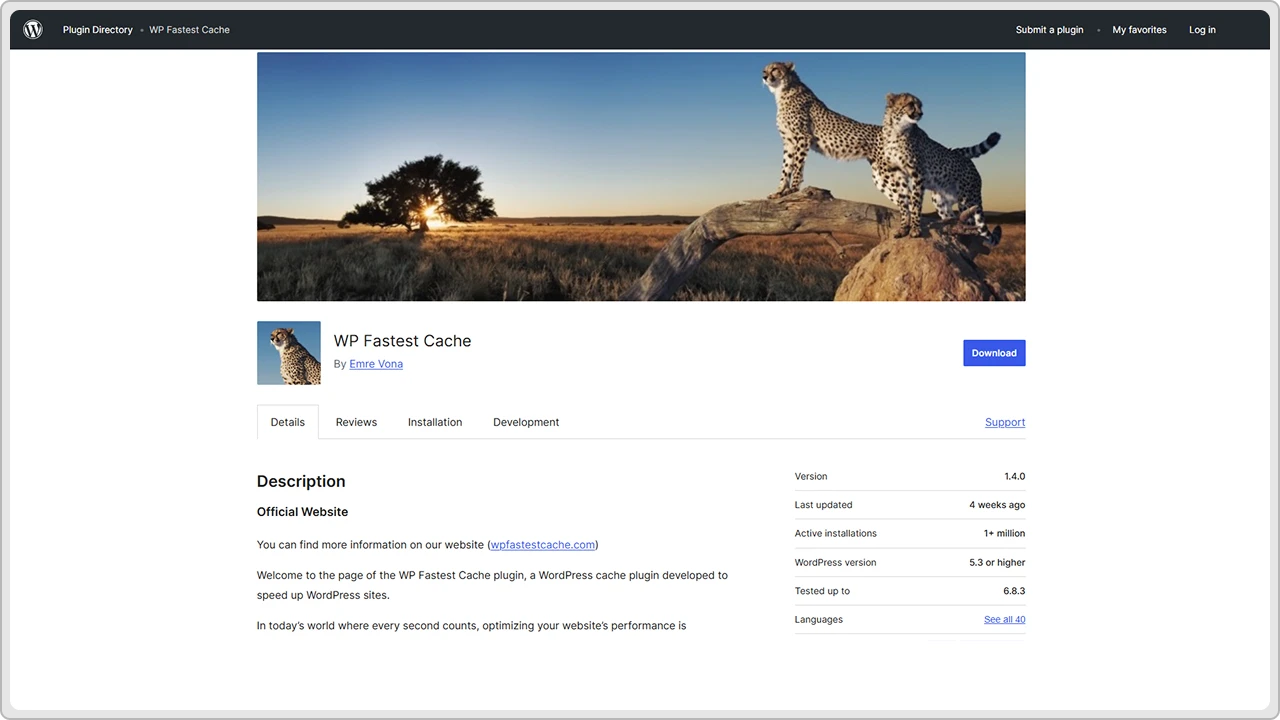This screenshot has height=720, width=1280.
Task: Click the Official Website subheading
Action: [302, 512]
